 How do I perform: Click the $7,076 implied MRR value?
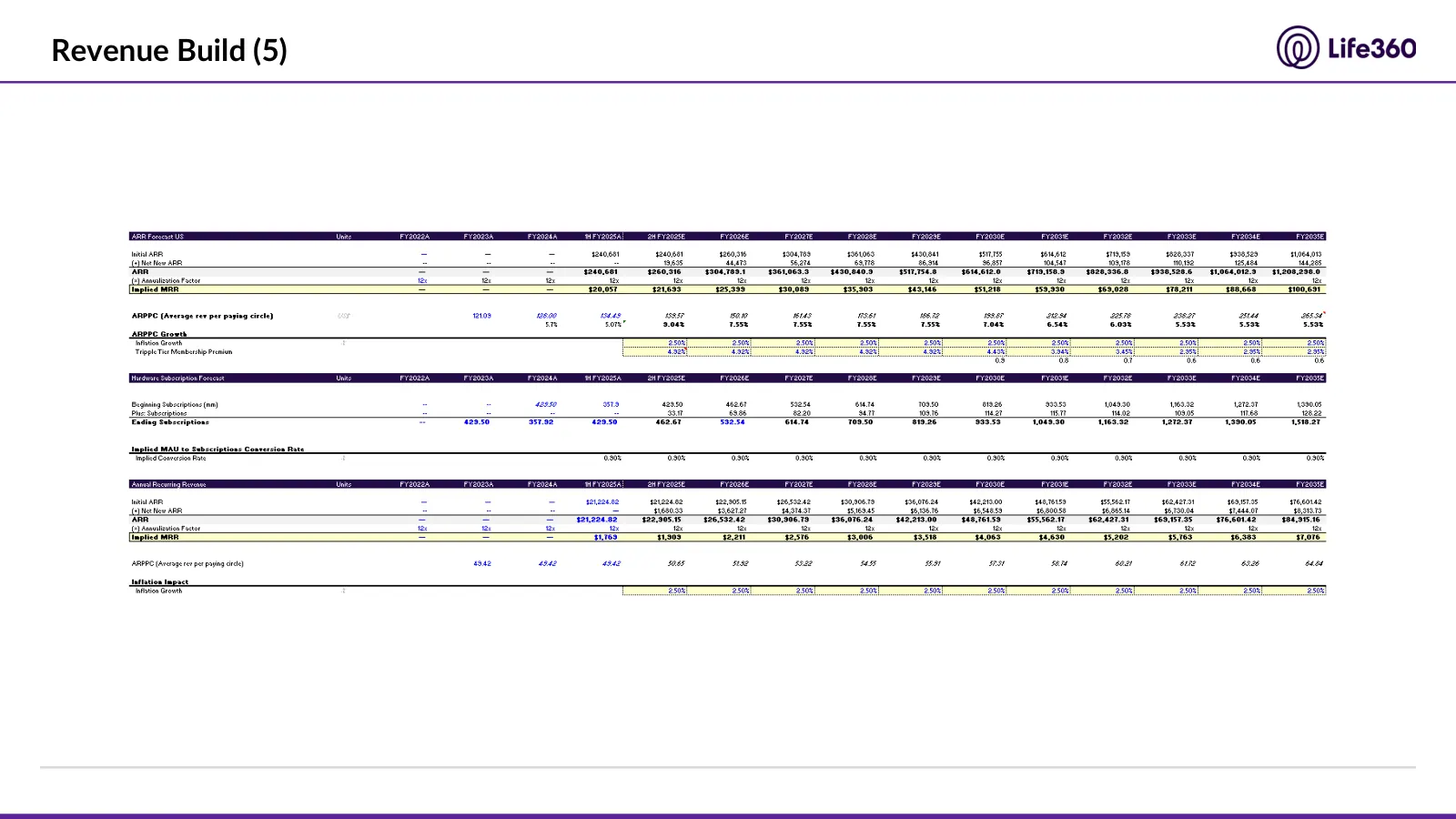[x=1309, y=537]
